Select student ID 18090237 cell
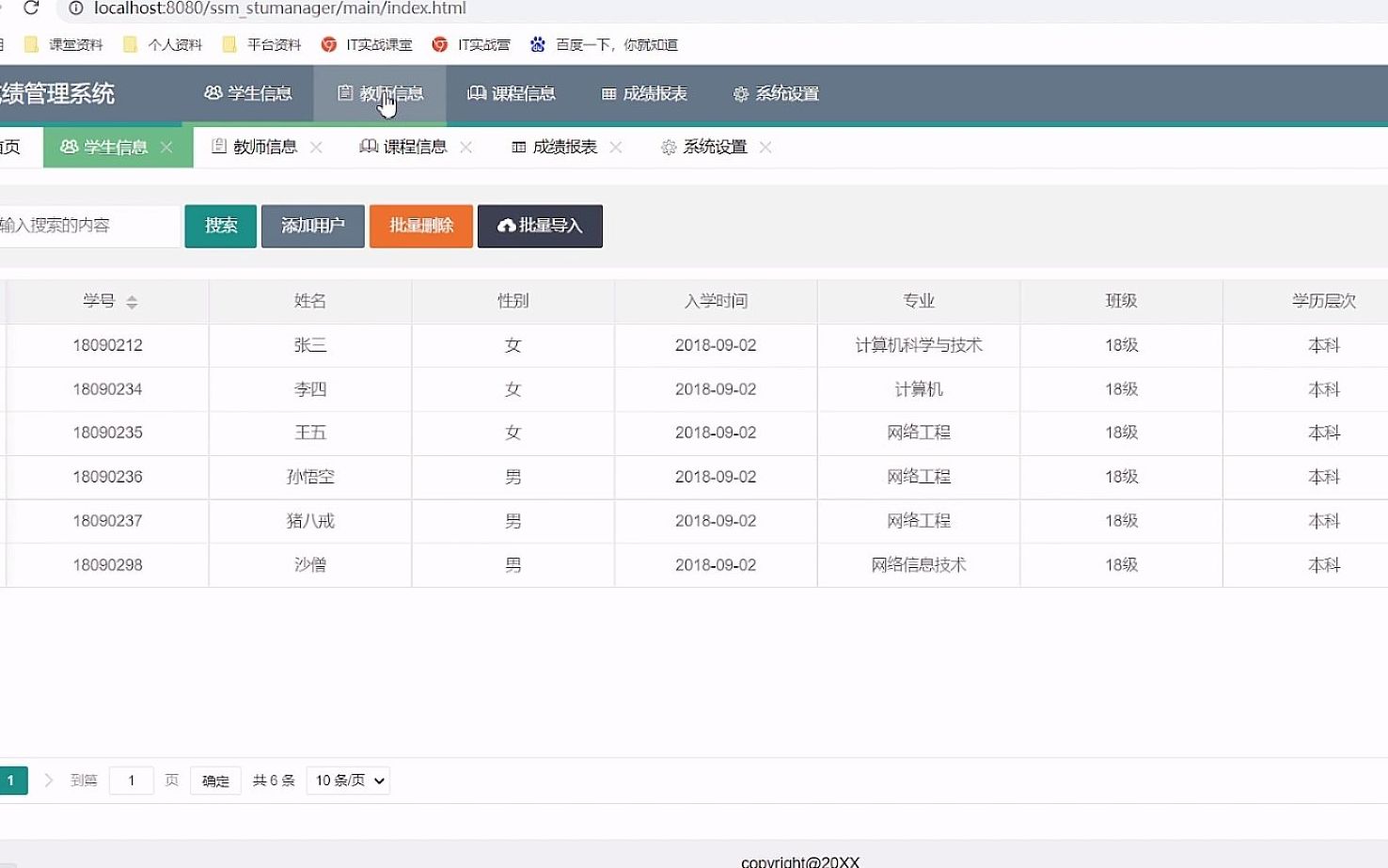 [108, 521]
